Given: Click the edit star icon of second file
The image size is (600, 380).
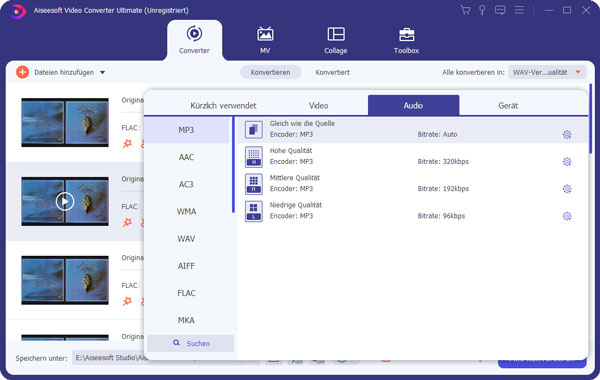Looking at the screenshot, I should [127, 222].
